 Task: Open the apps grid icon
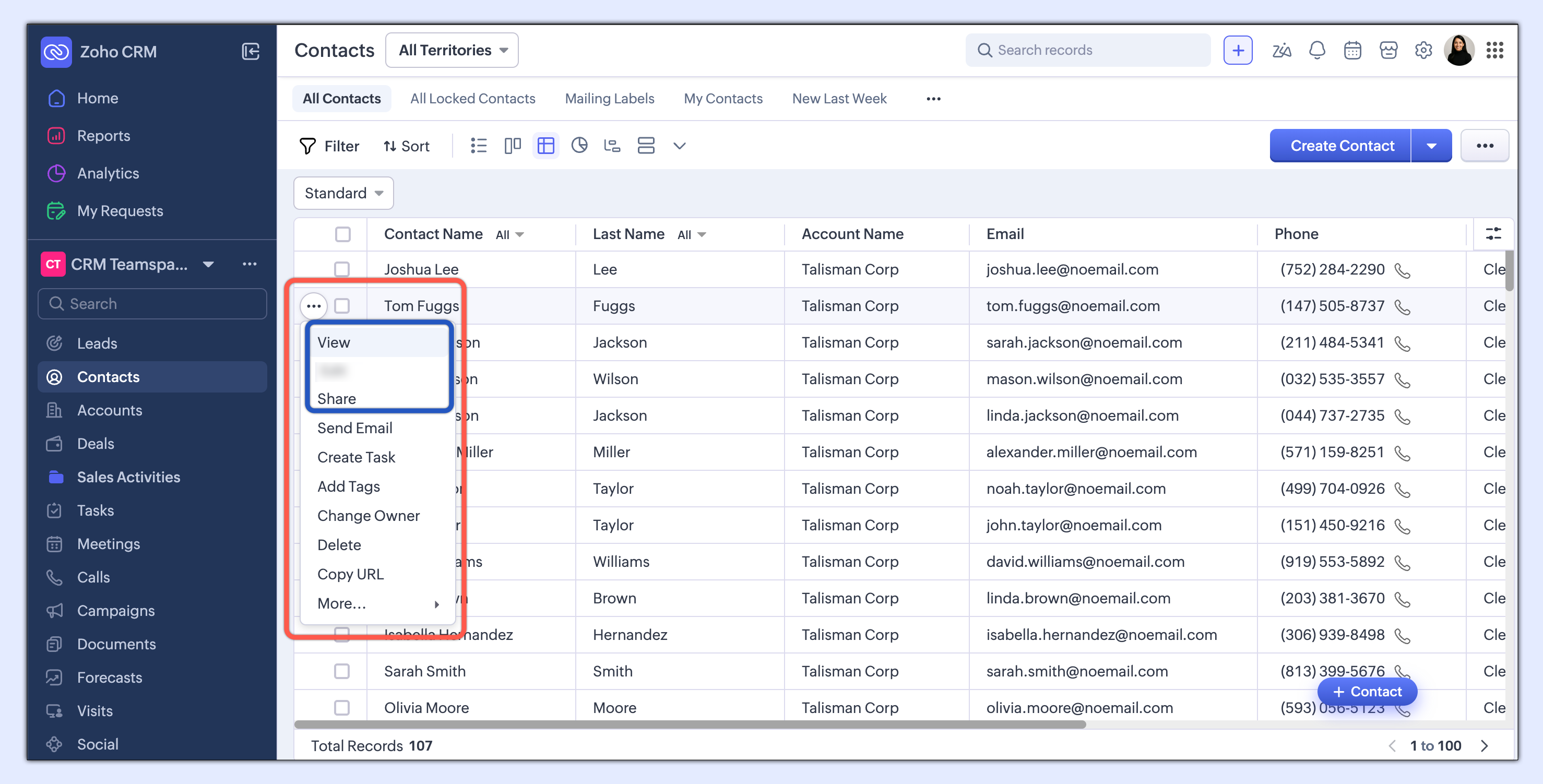(x=1494, y=50)
